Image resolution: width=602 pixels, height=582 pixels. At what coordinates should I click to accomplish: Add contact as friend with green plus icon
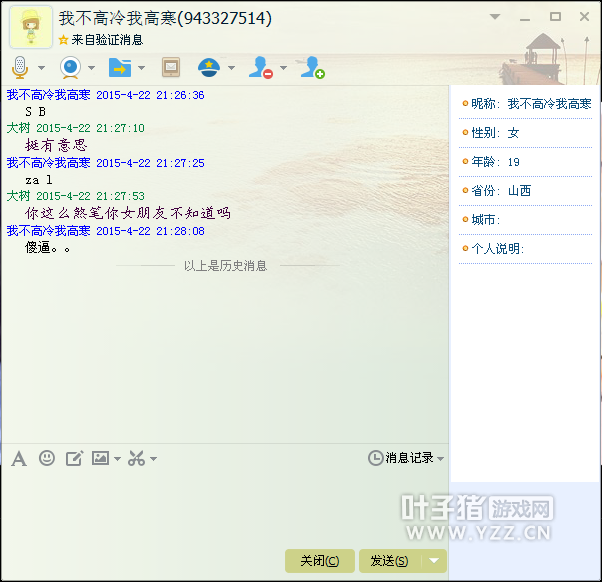coord(313,68)
